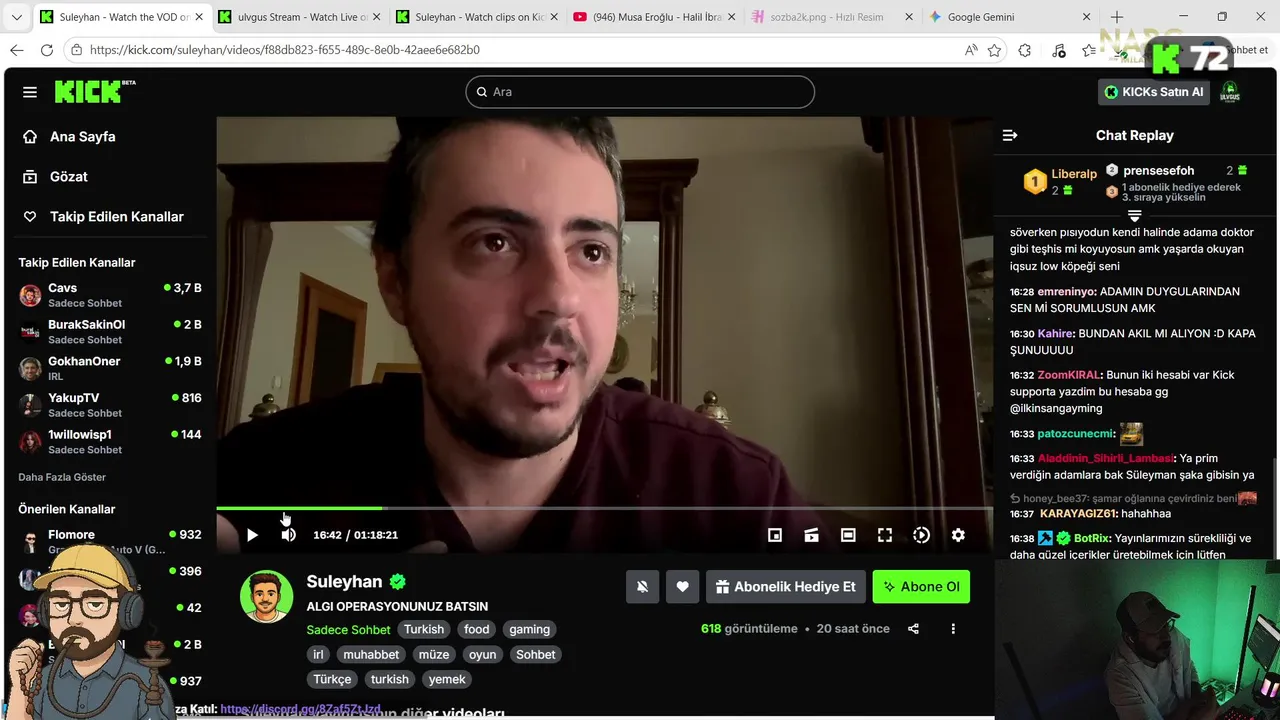Open the Suleyhan channel name link
This screenshot has width=1280, height=720.
tap(344, 582)
